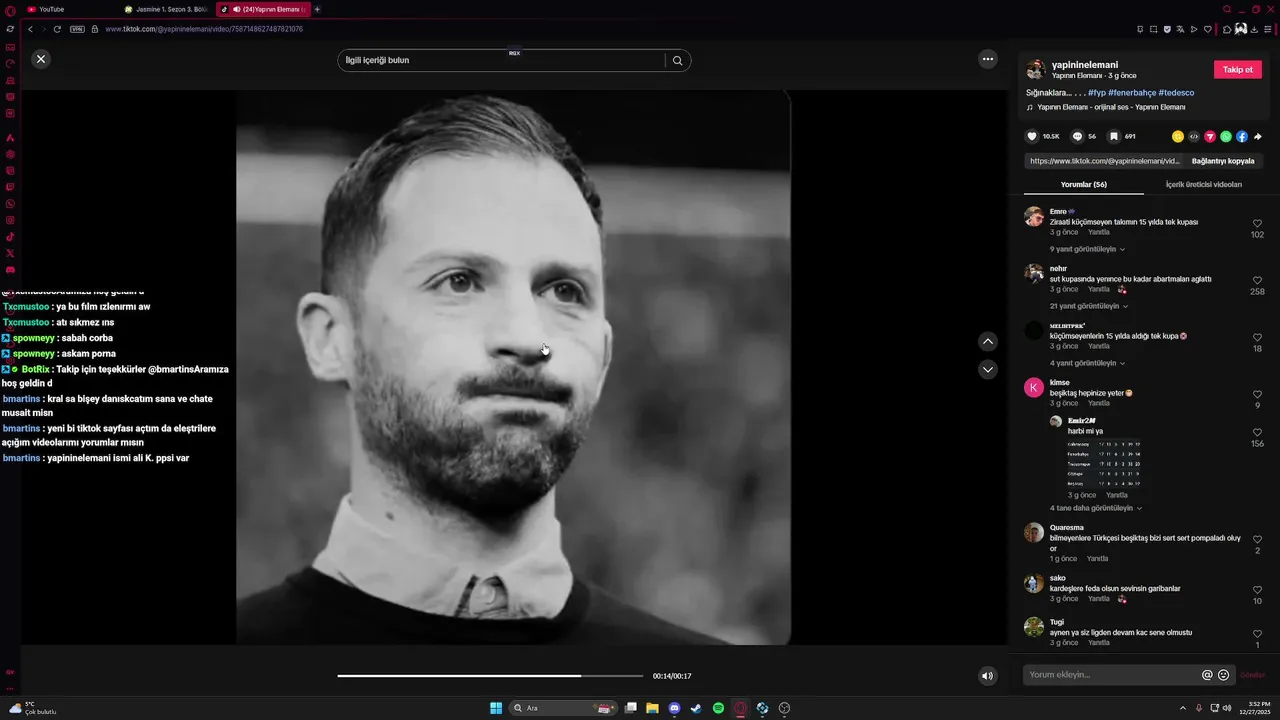
Task: Open comments via speech bubble icon (56)
Action: (1077, 136)
